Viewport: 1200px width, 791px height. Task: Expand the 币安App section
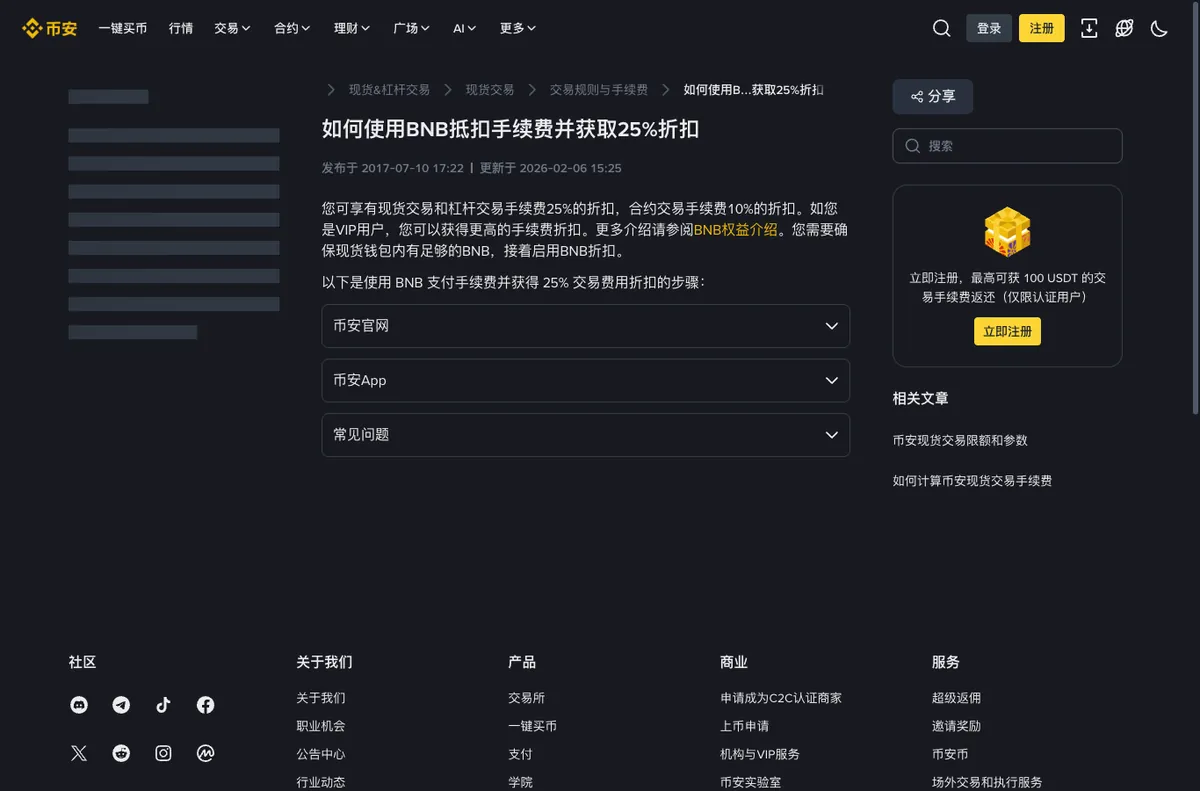pos(586,380)
